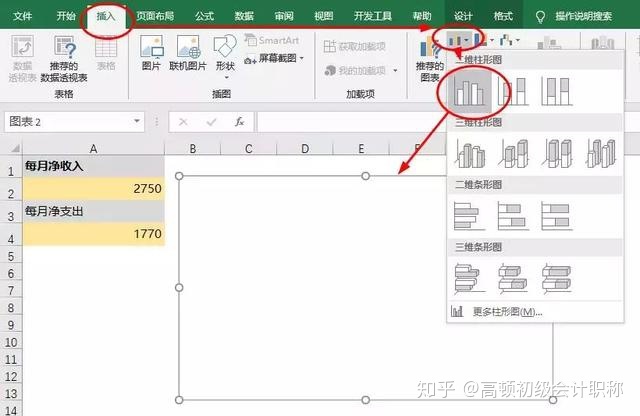Screen dimensions: 640x416
Task: Open the 公式 tab
Action: (x=204, y=16)
